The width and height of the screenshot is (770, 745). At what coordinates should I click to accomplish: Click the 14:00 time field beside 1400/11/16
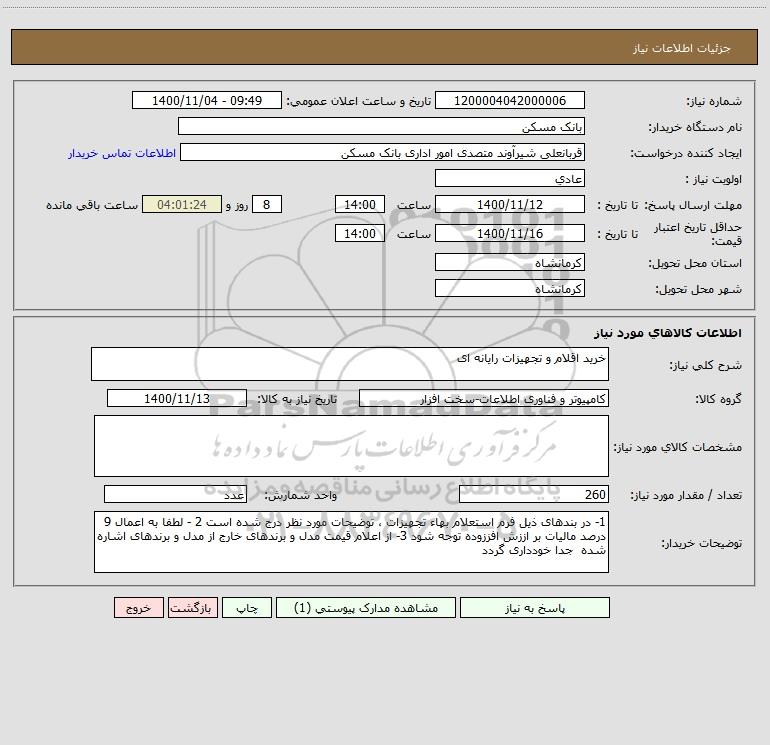point(359,233)
